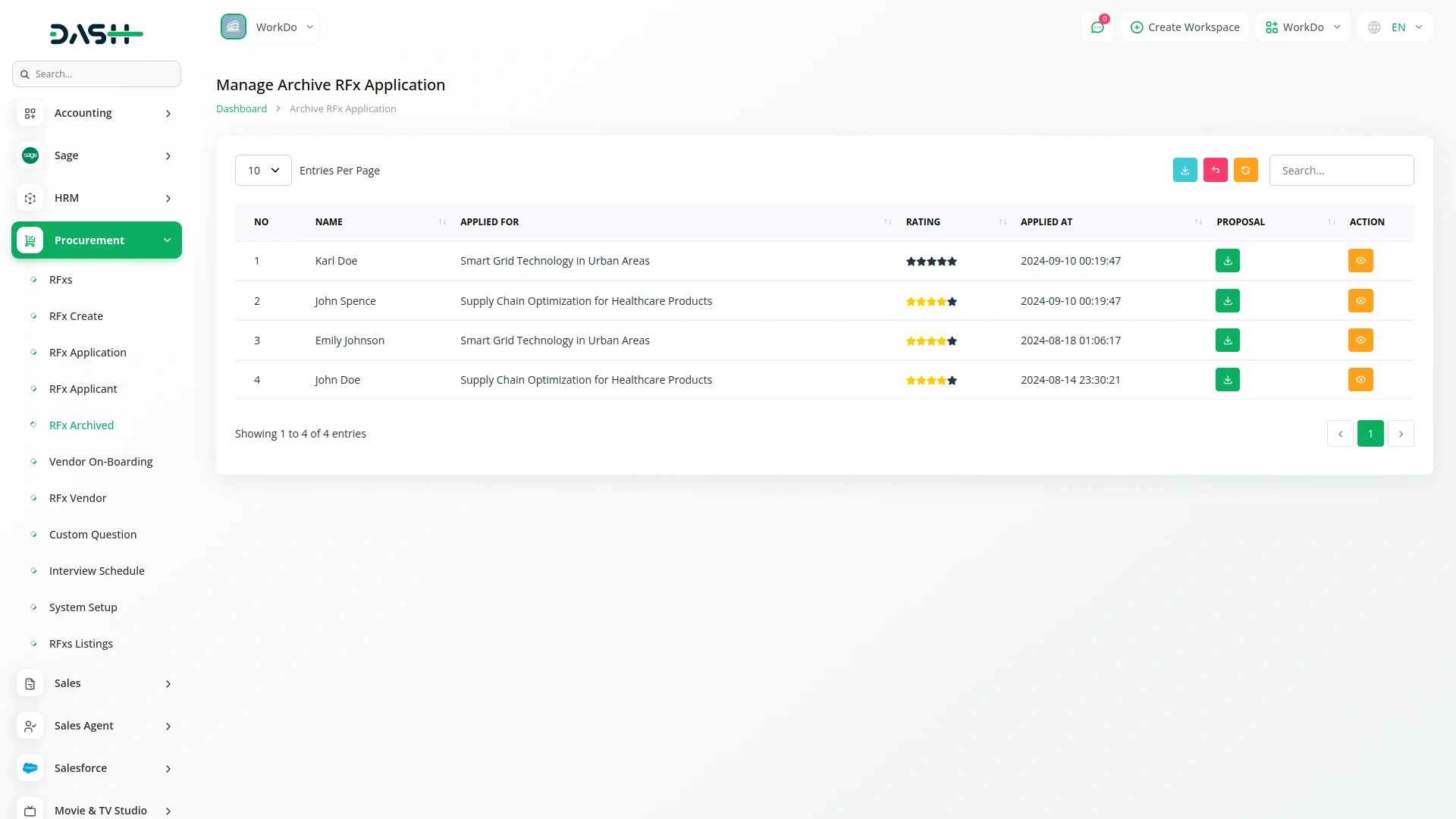
Task: Go to the Dashboard breadcrumb link
Action: [x=241, y=109]
